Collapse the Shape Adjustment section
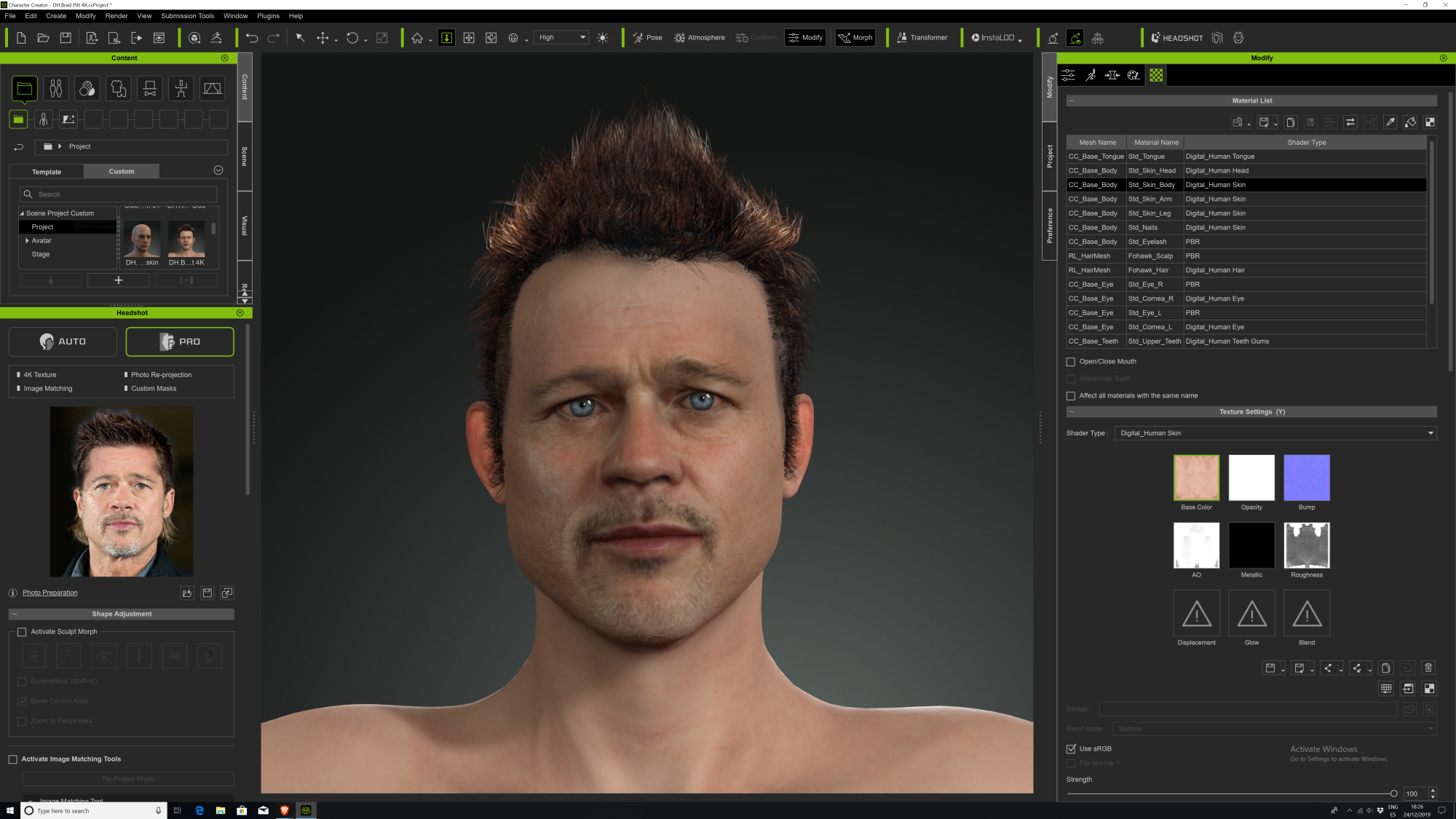Viewport: 1456px width, 819px height. click(x=14, y=614)
